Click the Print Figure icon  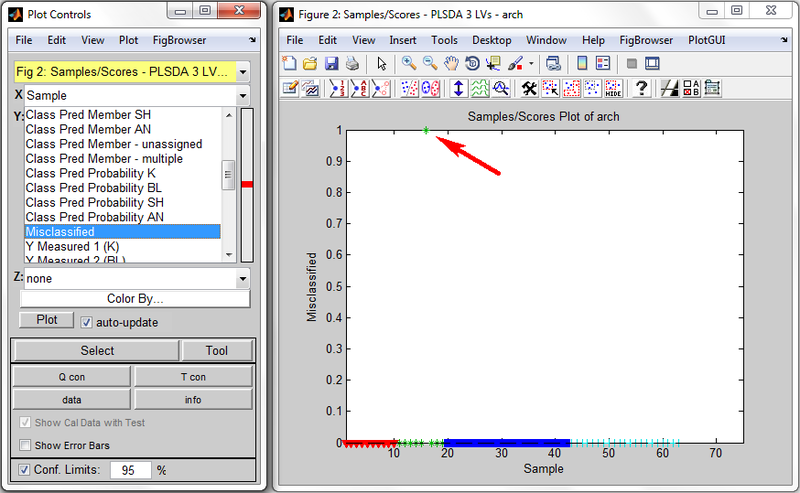(351, 63)
